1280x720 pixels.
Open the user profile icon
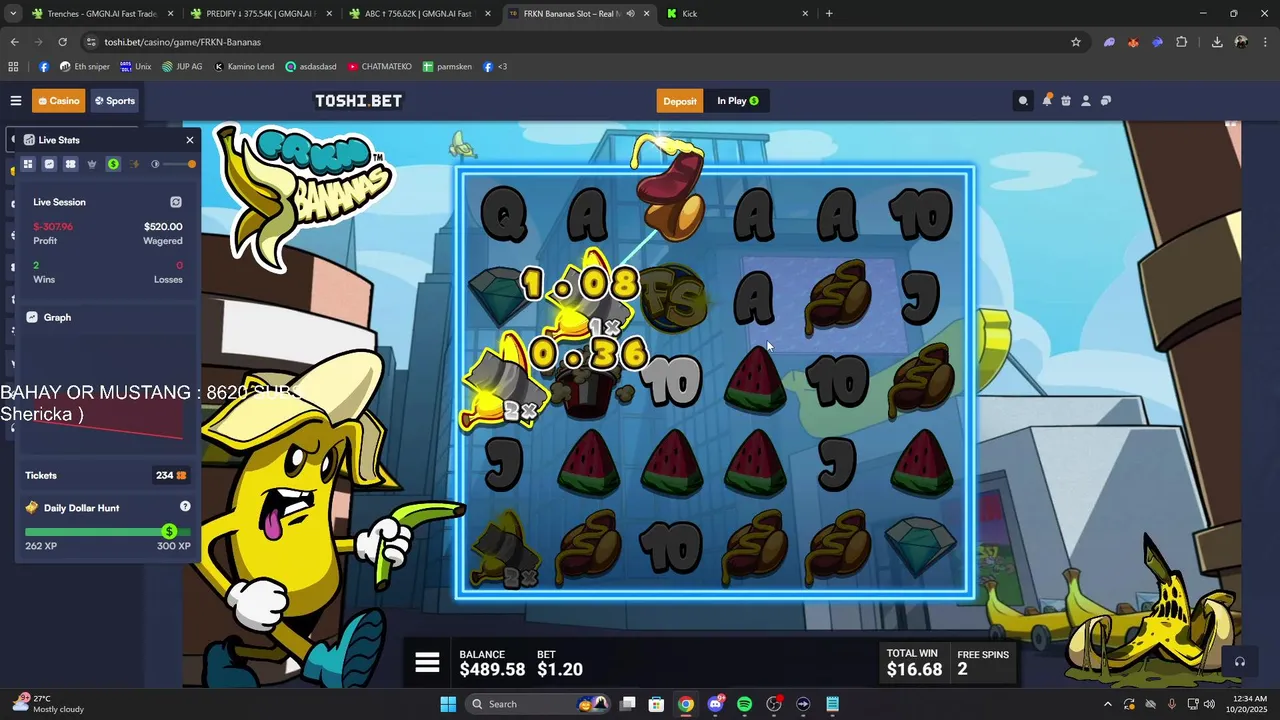(x=1086, y=100)
